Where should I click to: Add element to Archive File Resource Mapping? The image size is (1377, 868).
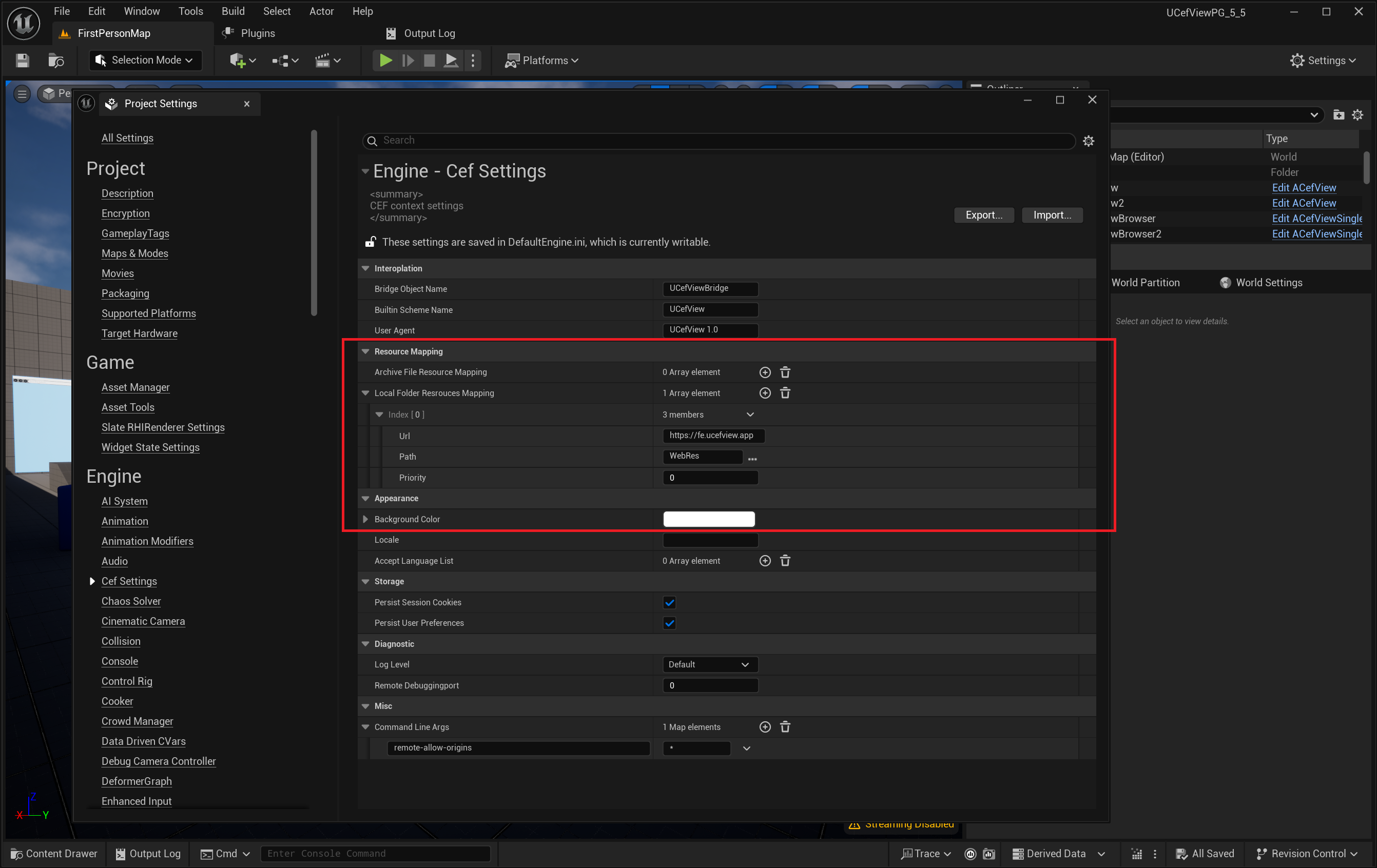point(765,372)
